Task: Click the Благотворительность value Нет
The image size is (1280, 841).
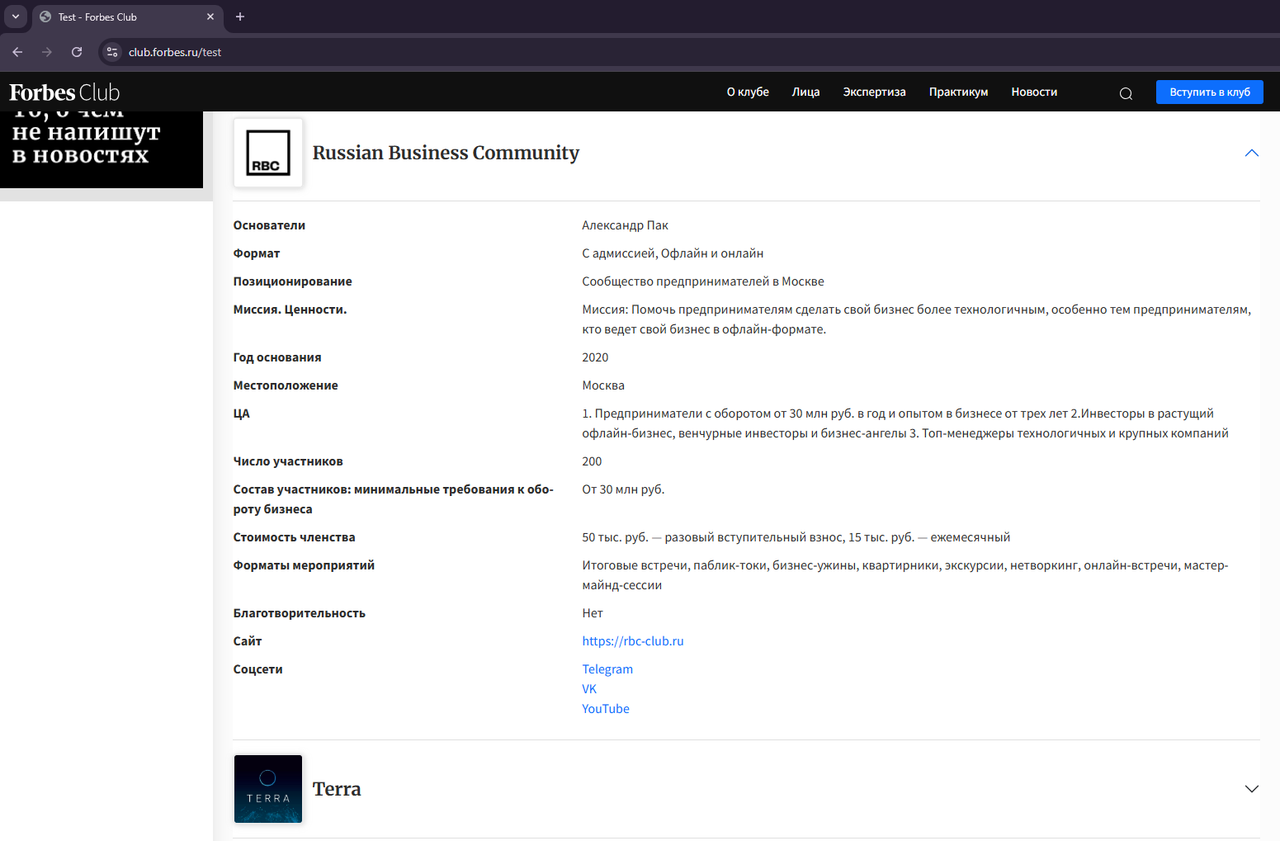Action: click(x=593, y=613)
